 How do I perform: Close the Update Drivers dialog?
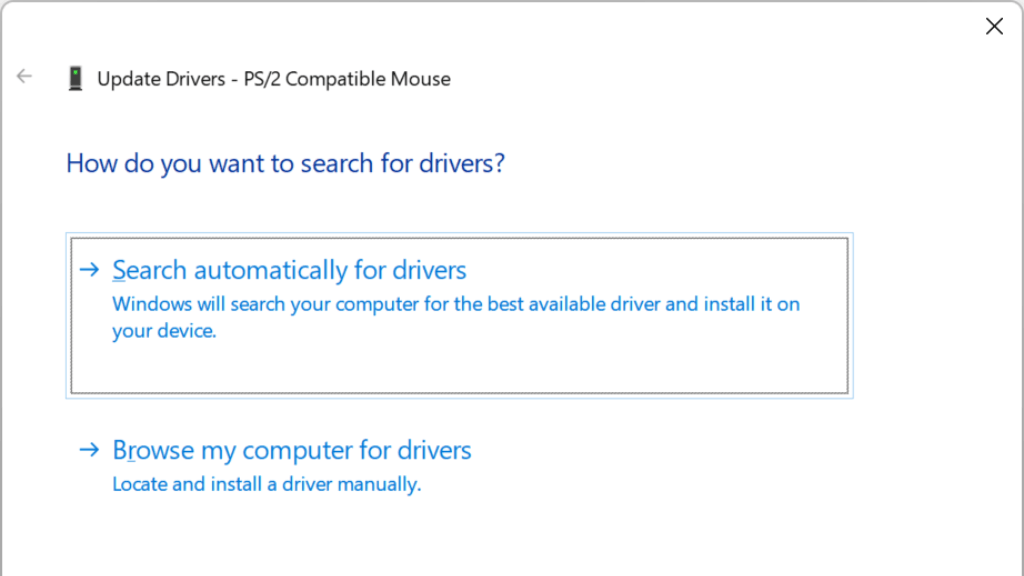(x=994, y=27)
